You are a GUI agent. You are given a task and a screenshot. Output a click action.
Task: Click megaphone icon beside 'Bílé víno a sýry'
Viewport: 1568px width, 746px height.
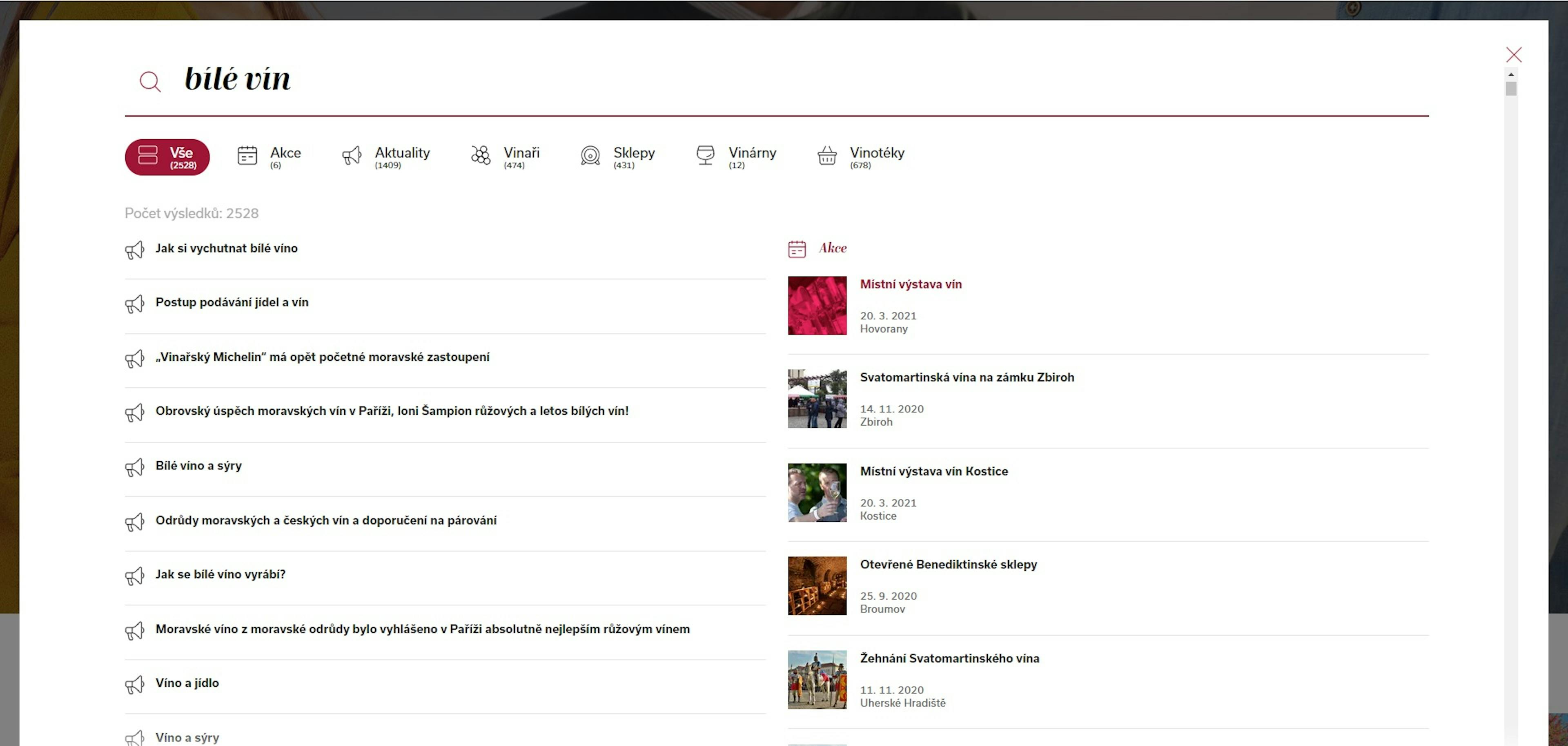point(134,468)
